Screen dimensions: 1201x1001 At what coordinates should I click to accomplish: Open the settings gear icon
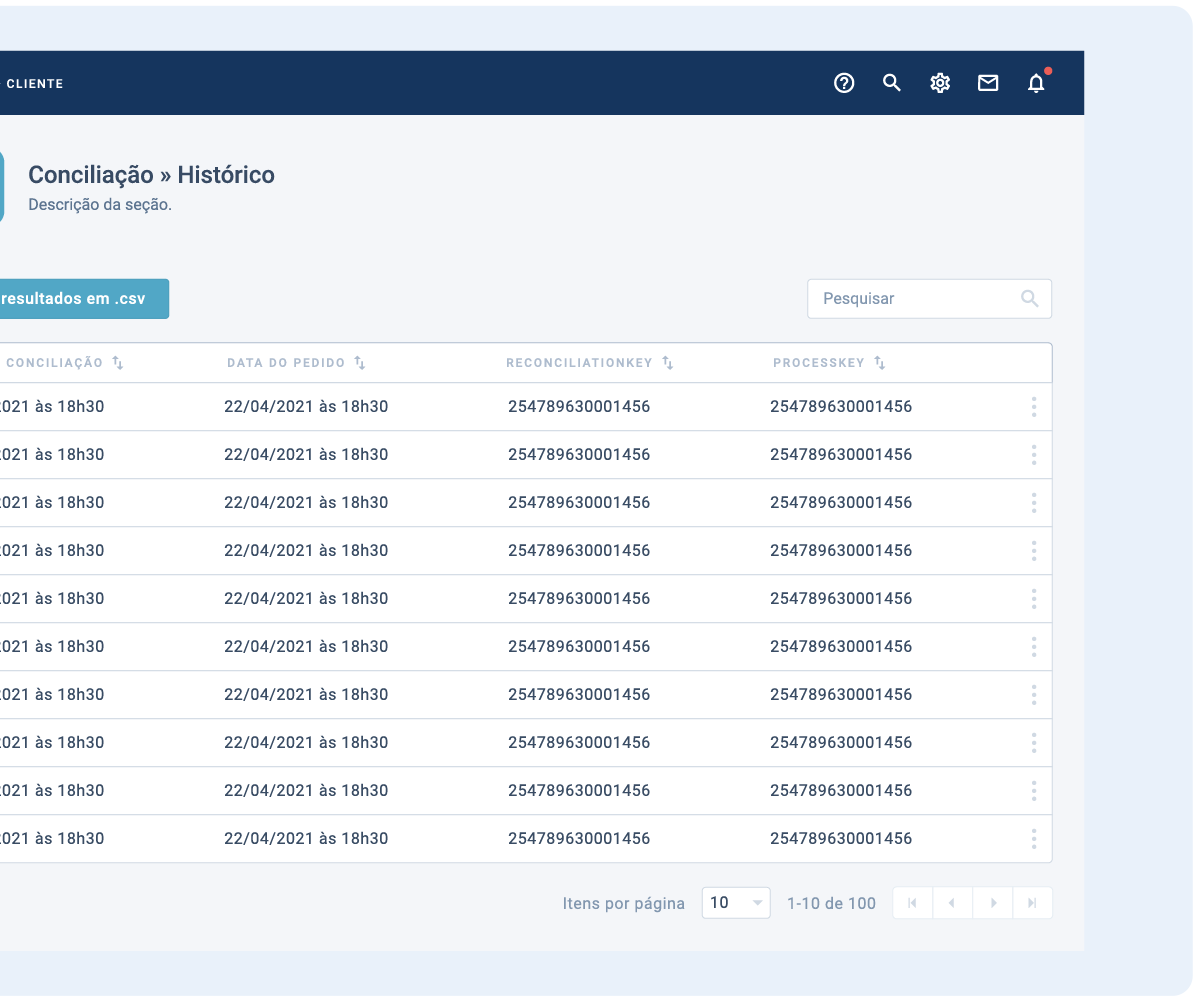(x=940, y=83)
